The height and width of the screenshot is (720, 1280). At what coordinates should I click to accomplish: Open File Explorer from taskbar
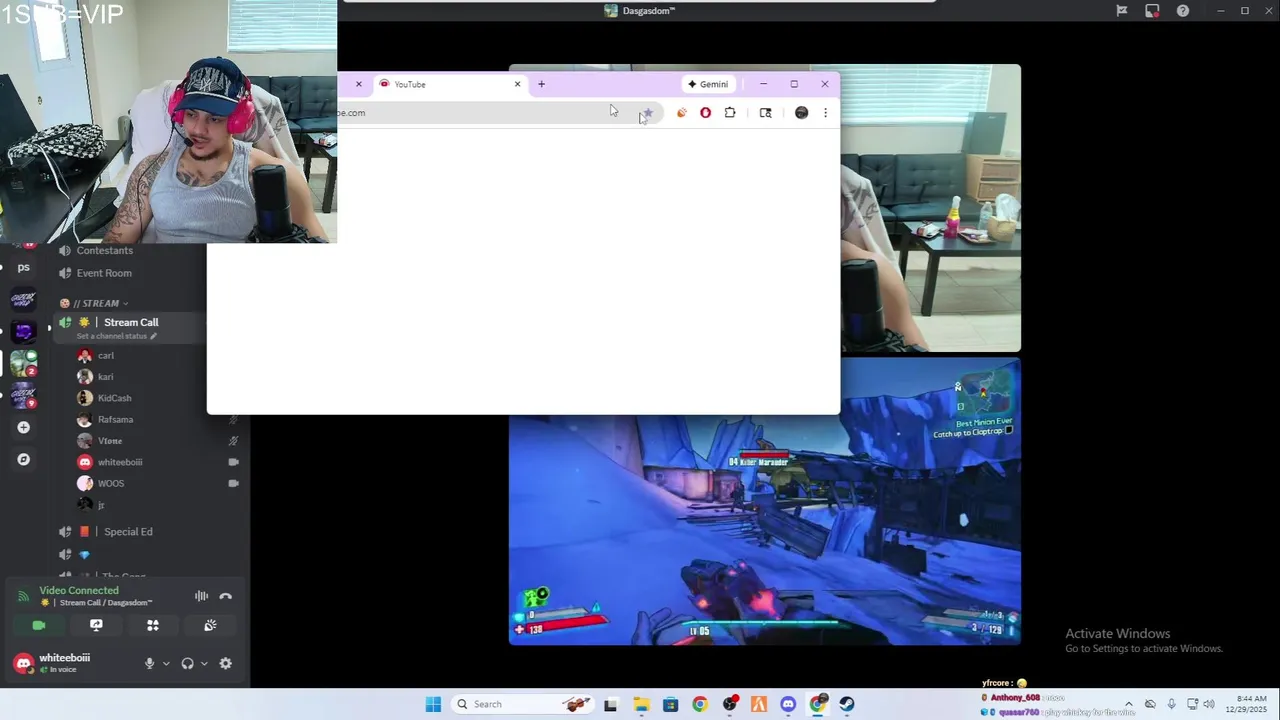[641, 704]
